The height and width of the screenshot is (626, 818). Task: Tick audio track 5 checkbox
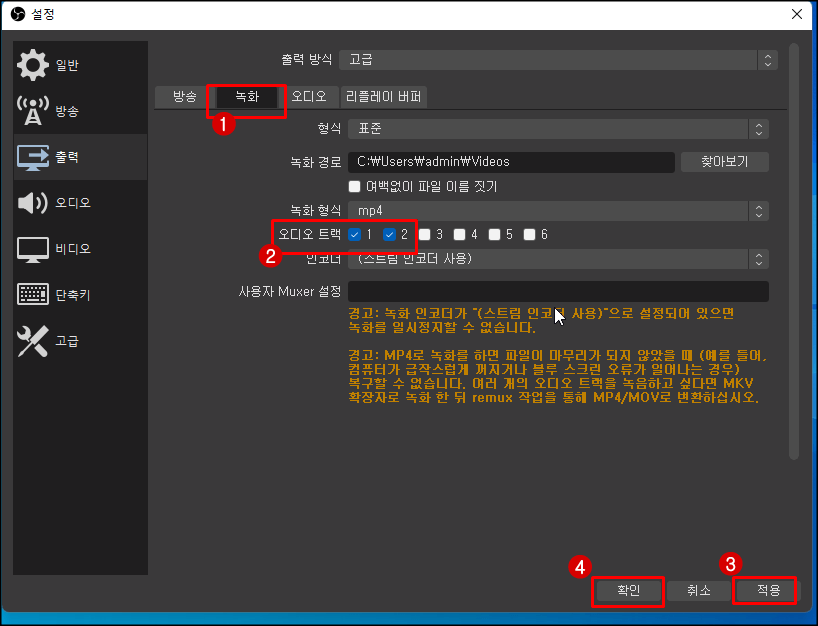coord(495,235)
